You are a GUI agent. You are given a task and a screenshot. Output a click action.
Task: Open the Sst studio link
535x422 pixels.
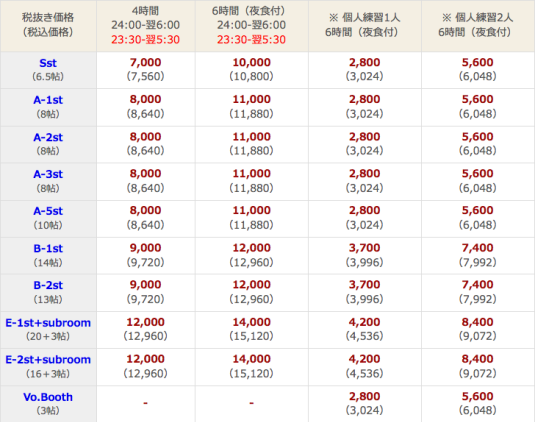click(48, 63)
